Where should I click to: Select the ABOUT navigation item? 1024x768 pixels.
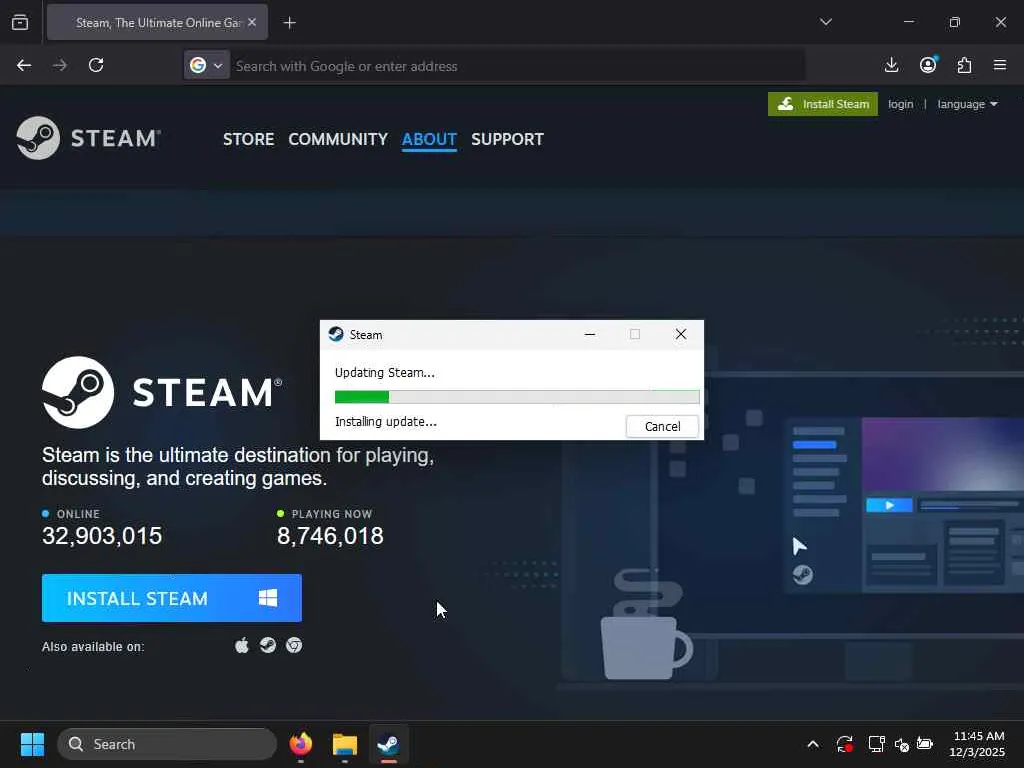click(429, 139)
